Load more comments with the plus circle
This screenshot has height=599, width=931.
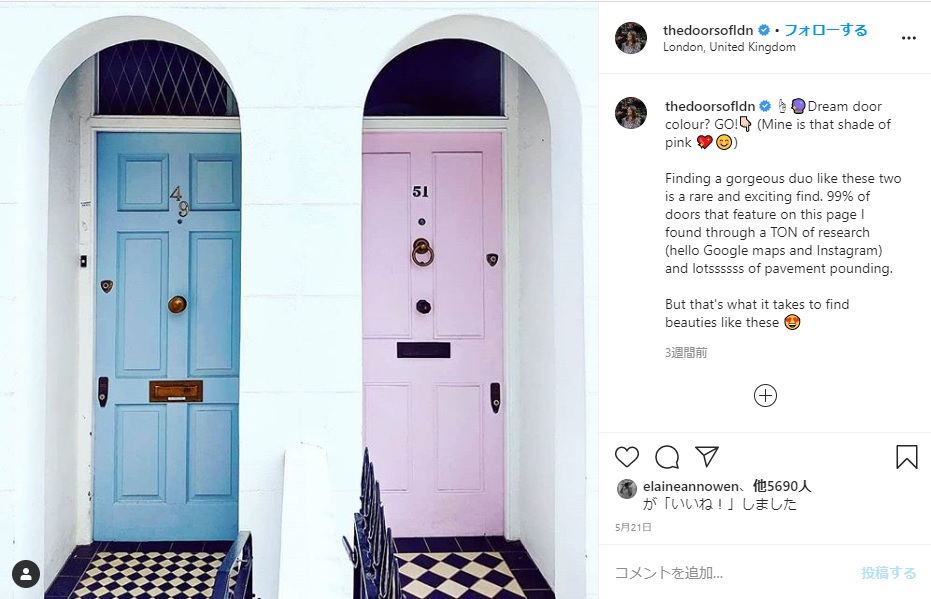[765, 395]
